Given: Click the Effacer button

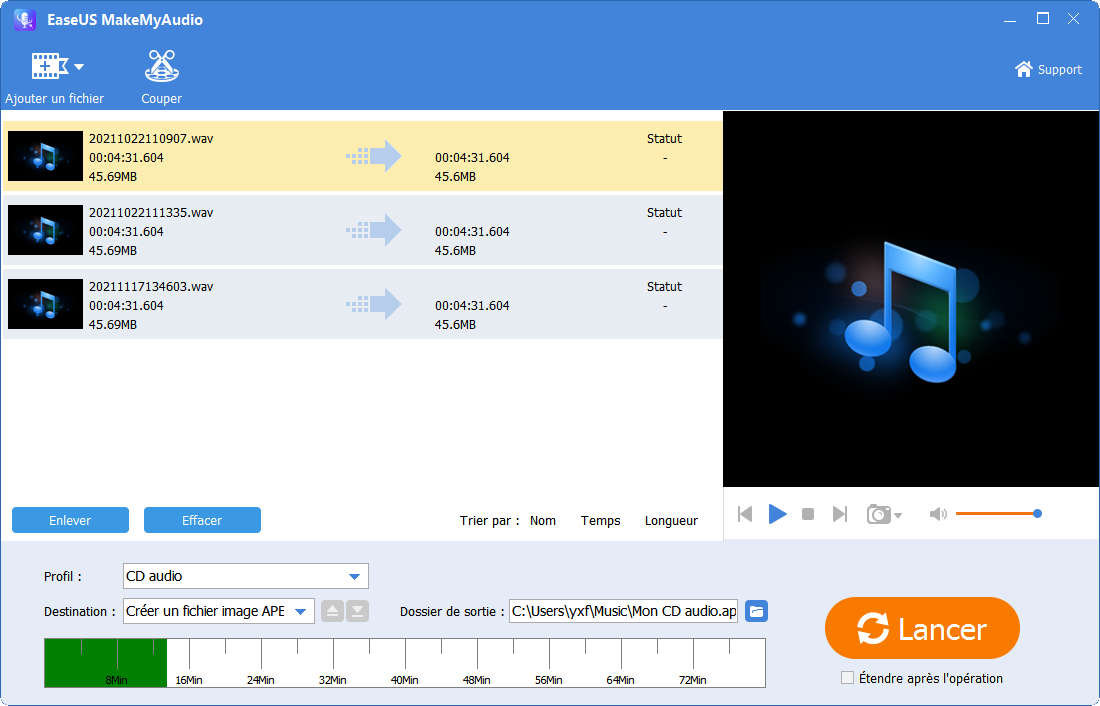Looking at the screenshot, I should point(202,520).
